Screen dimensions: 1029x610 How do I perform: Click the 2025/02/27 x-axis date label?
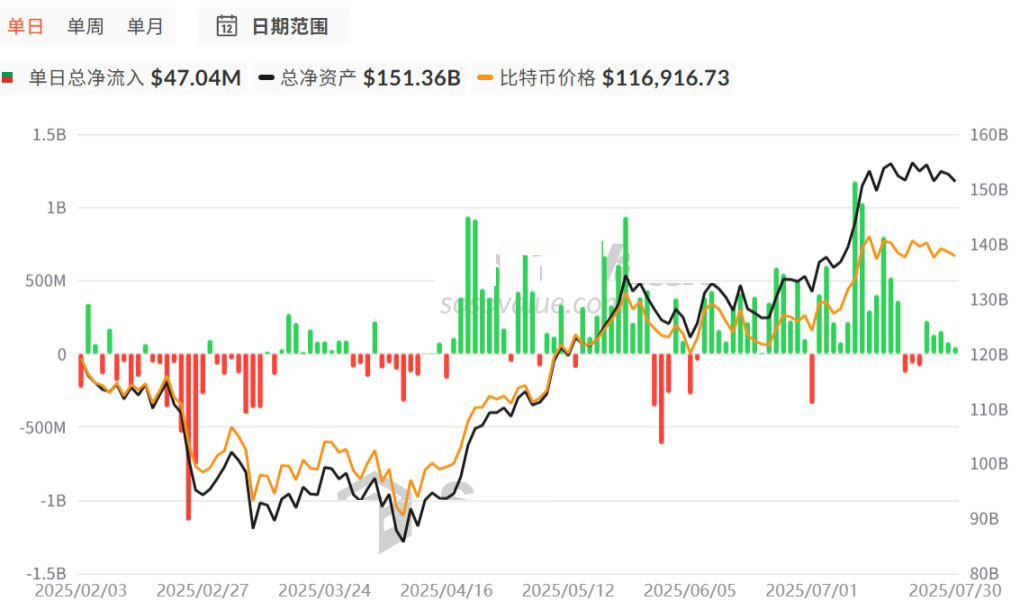click(x=202, y=591)
